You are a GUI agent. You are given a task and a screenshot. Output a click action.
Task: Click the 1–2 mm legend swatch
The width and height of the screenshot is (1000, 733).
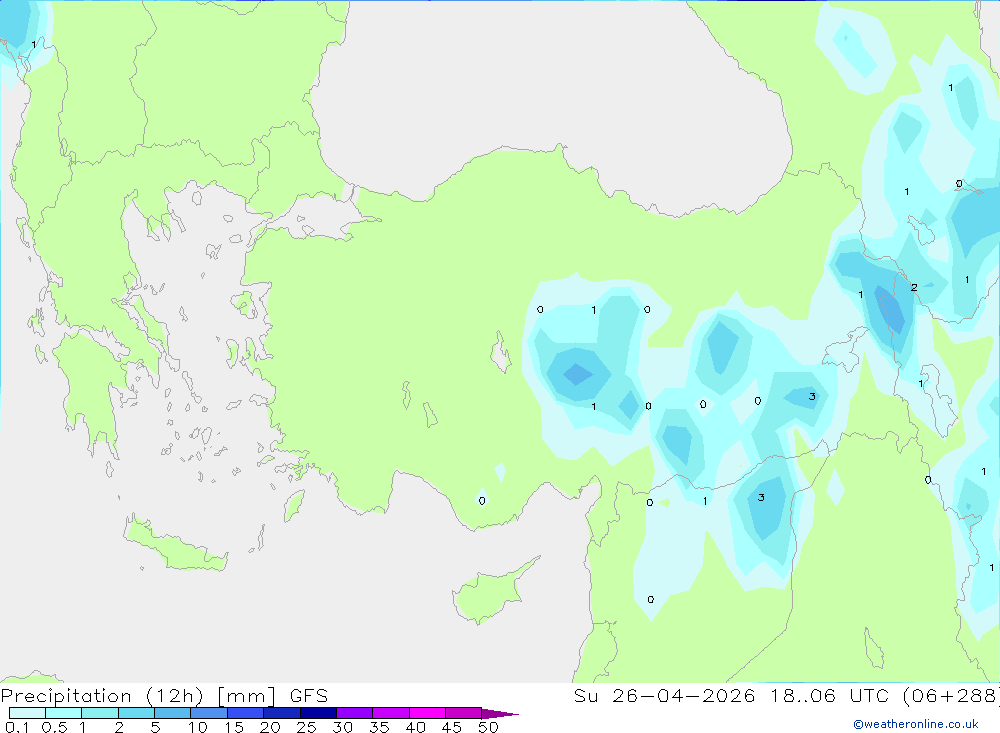pyautogui.click(x=99, y=713)
